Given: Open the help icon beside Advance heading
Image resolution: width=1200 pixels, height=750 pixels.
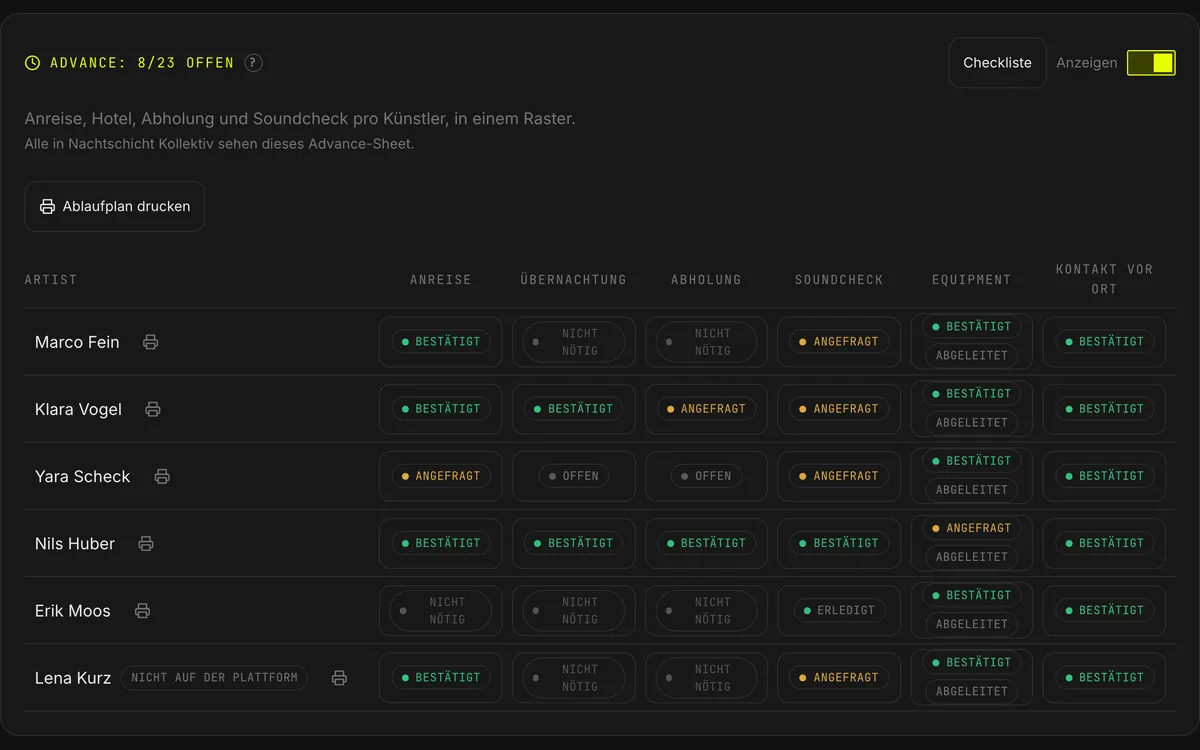Looking at the screenshot, I should [x=254, y=63].
